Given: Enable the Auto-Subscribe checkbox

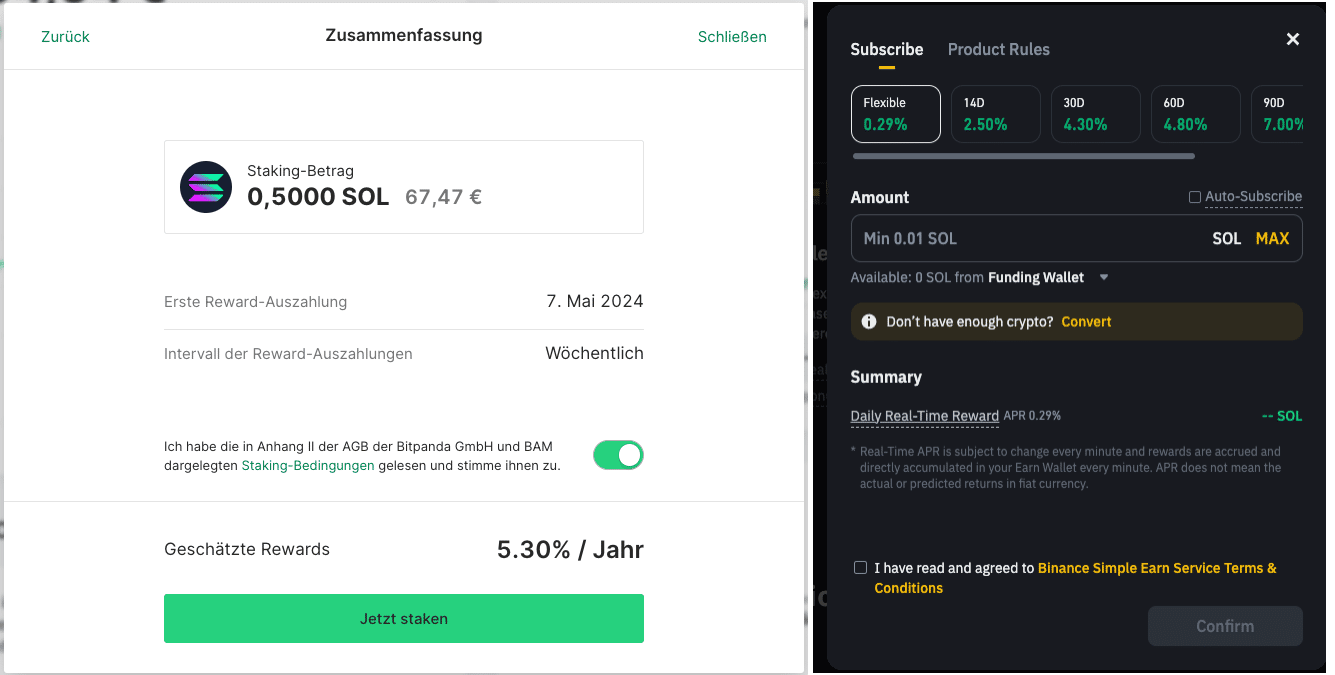Looking at the screenshot, I should (x=1194, y=197).
